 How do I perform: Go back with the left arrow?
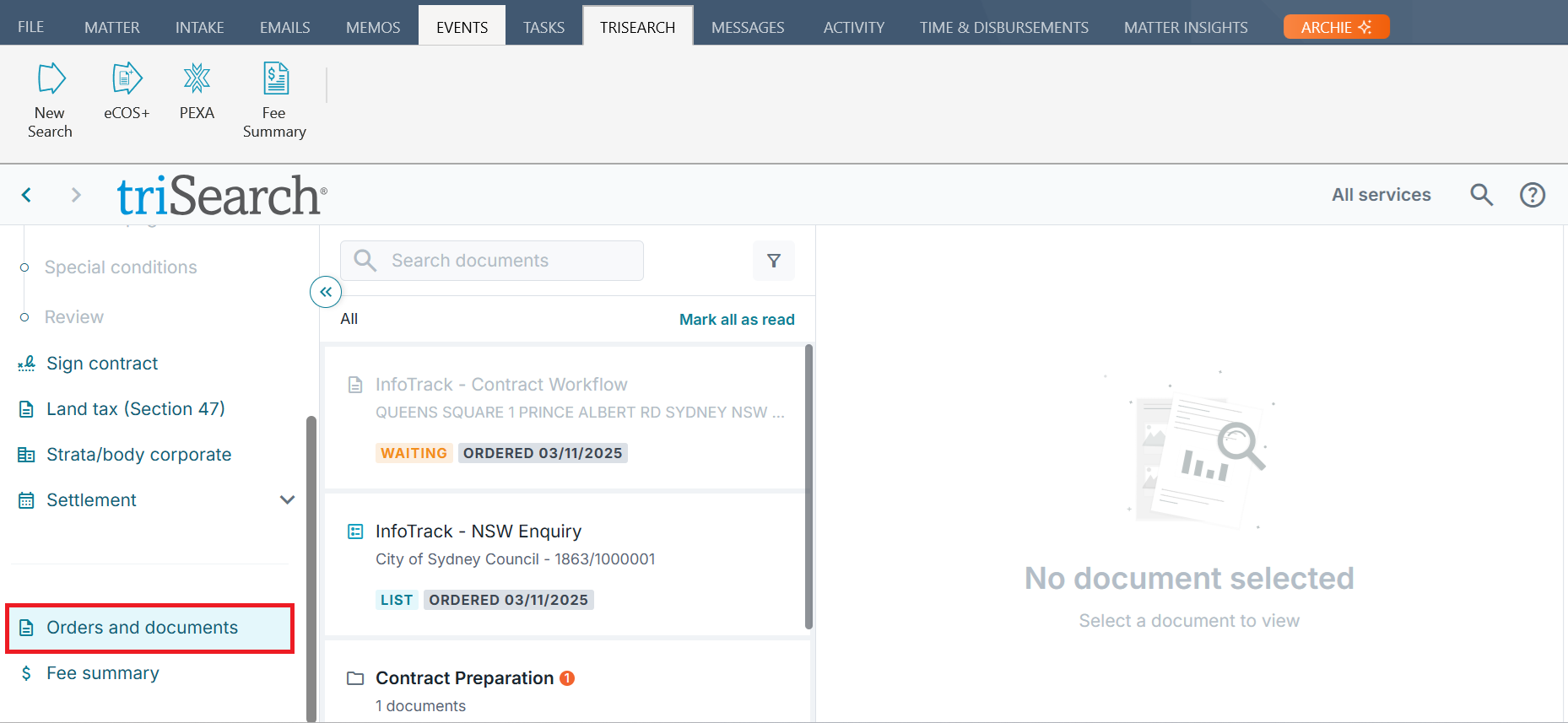click(x=27, y=195)
